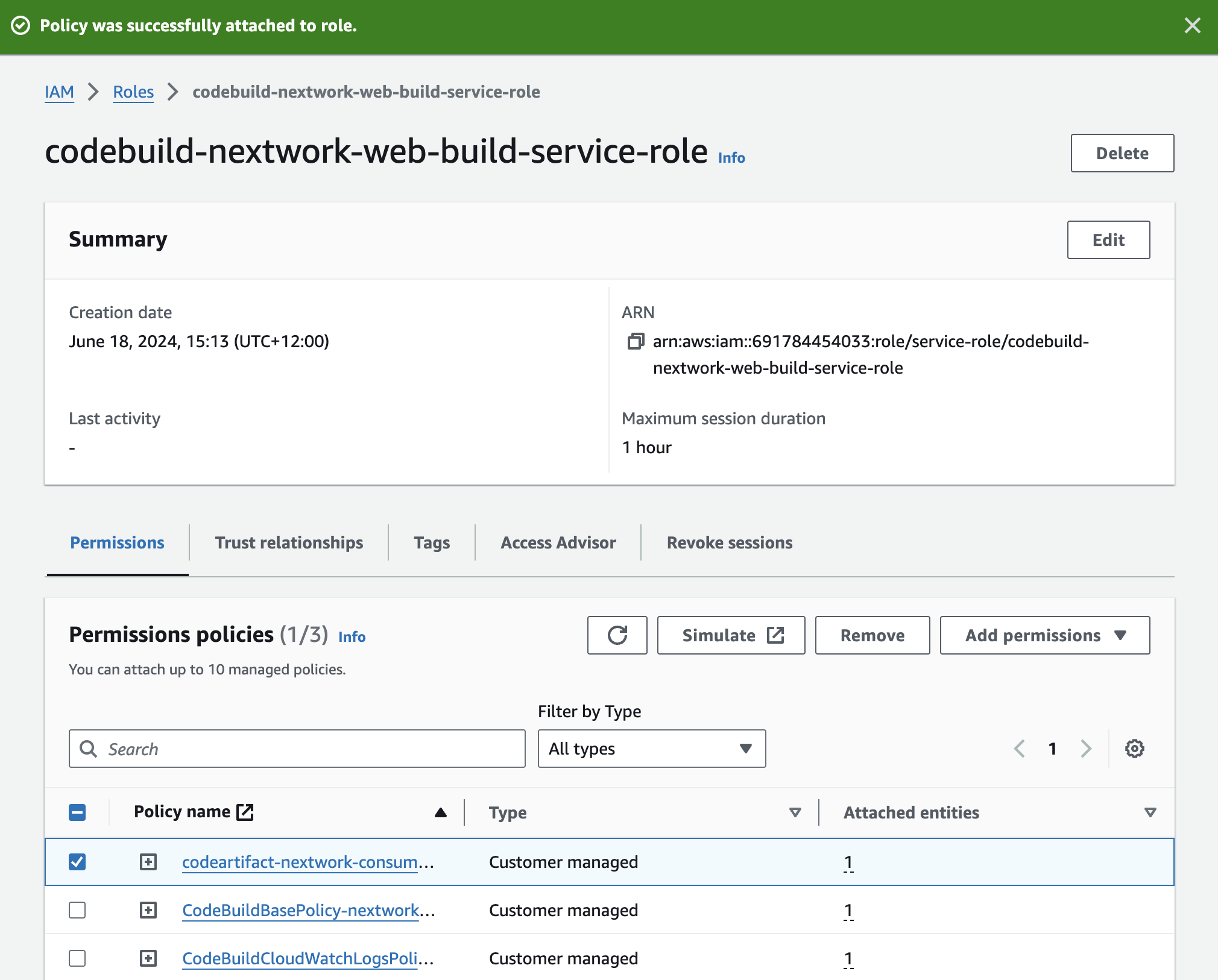This screenshot has height=980, width=1218.
Task: Click external link icon beside Policy name header
Action: [245, 812]
